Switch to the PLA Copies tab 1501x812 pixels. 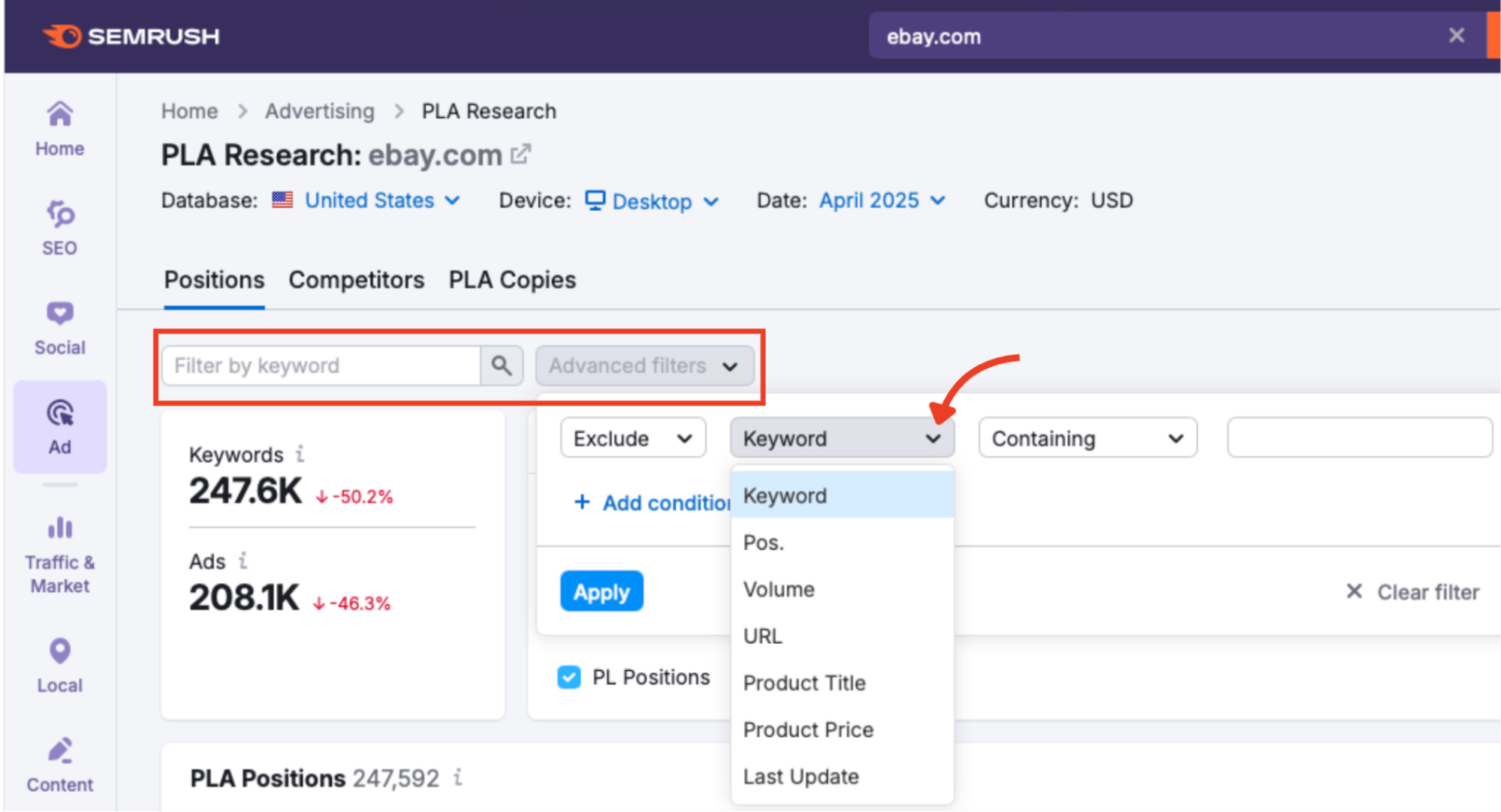[x=512, y=280]
